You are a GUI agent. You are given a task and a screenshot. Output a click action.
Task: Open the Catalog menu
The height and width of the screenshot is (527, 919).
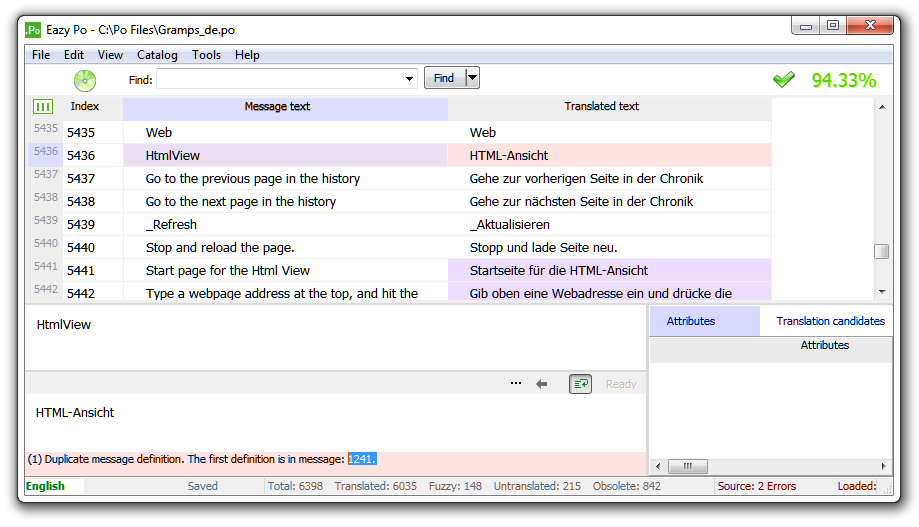pos(157,55)
